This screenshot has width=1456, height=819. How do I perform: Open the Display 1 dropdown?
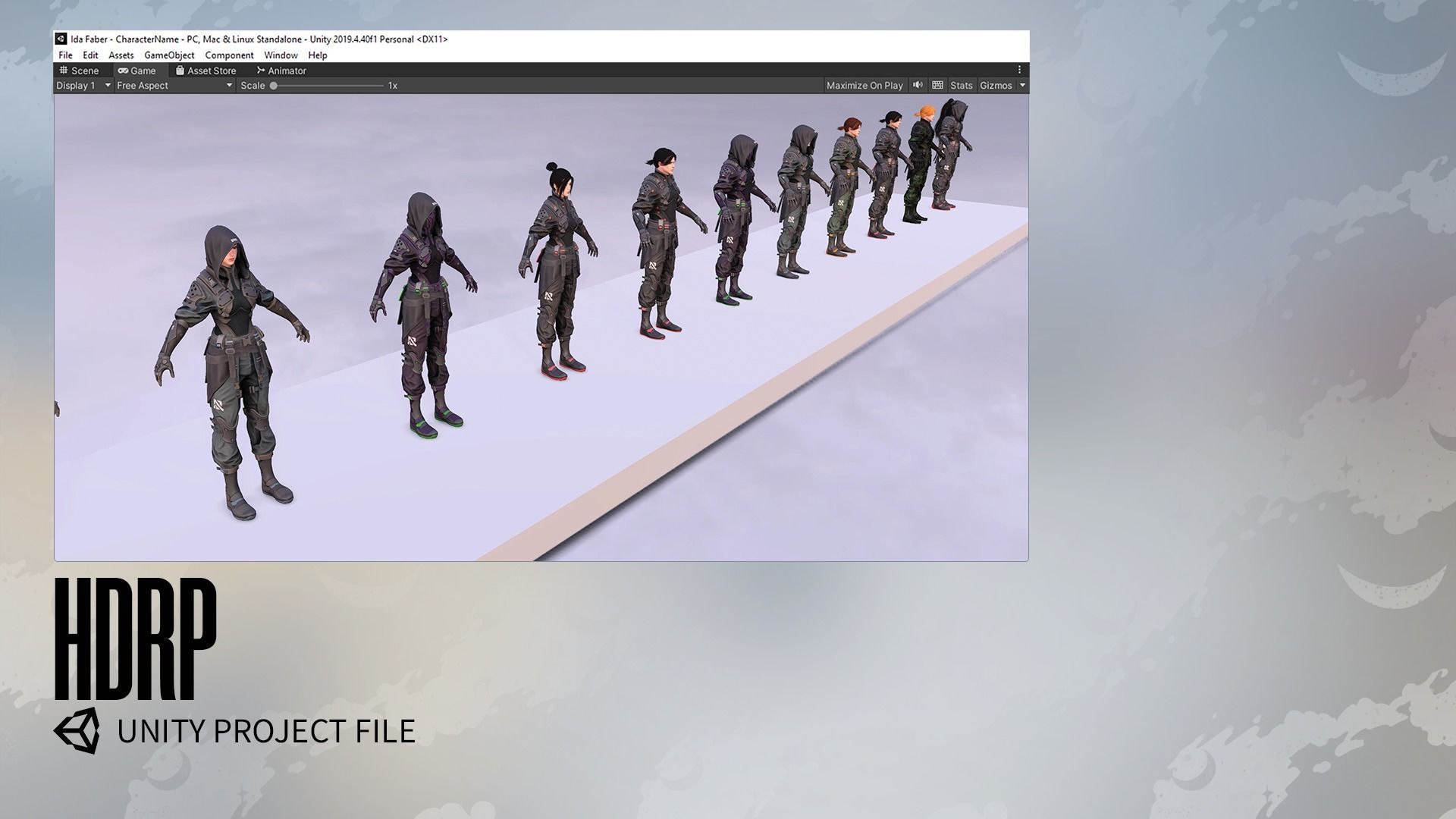83,86
